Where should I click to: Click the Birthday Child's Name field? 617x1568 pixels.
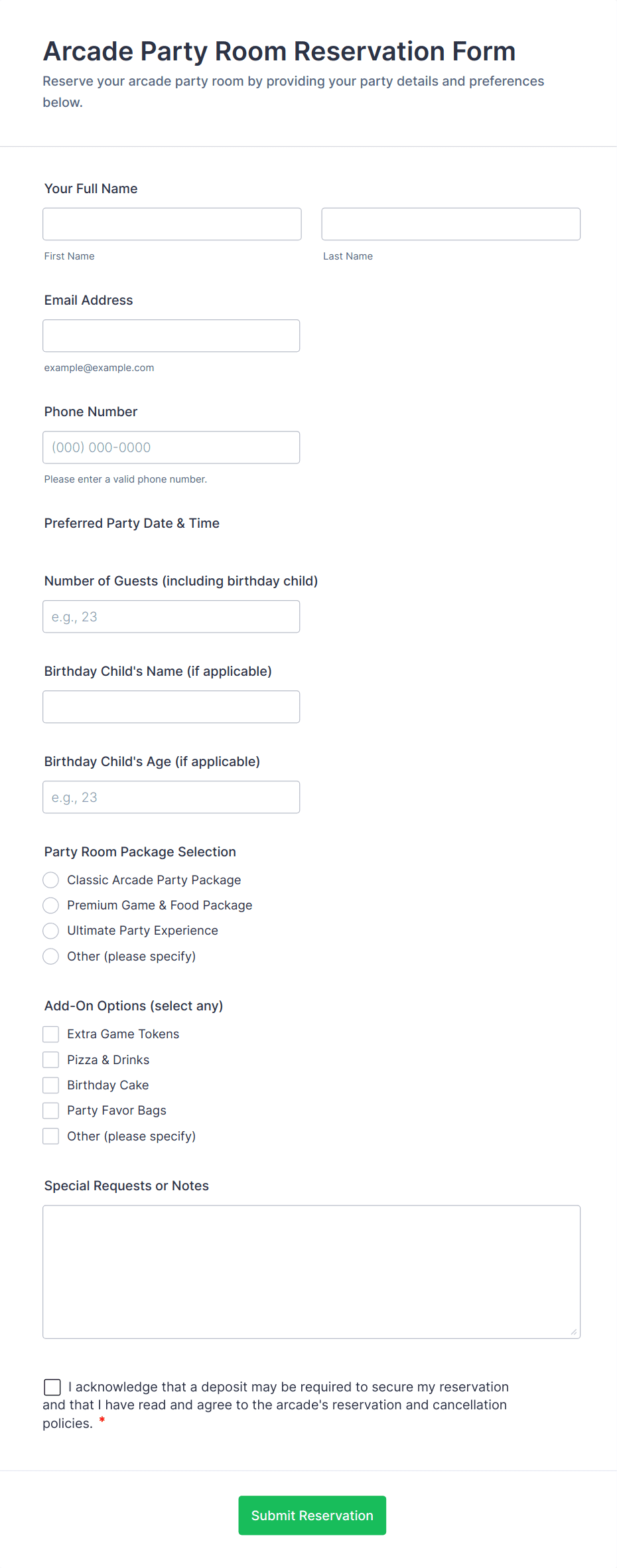(x=171, y=707)
